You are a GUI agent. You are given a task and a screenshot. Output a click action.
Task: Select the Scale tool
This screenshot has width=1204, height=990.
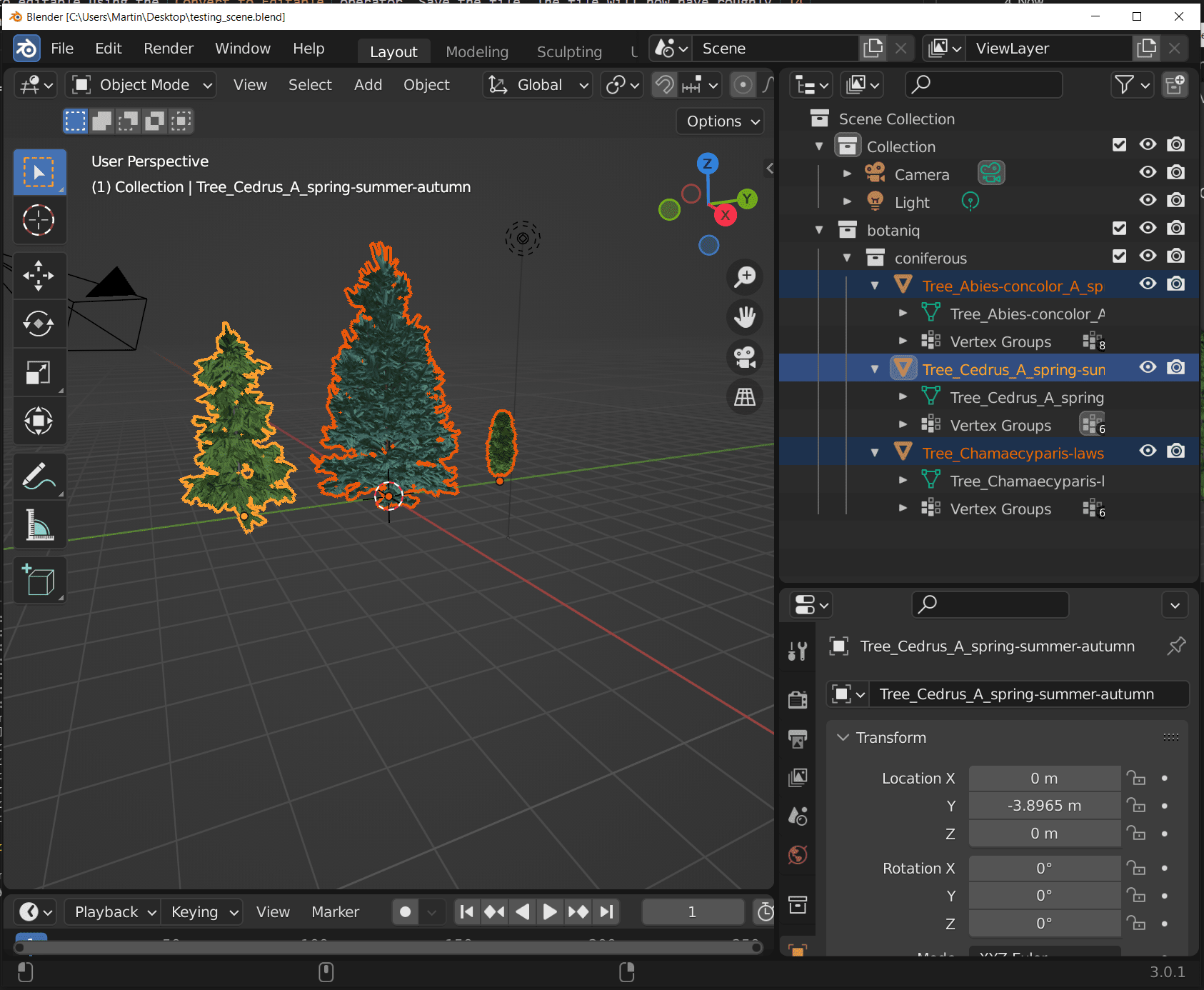[x=39, y=372]
